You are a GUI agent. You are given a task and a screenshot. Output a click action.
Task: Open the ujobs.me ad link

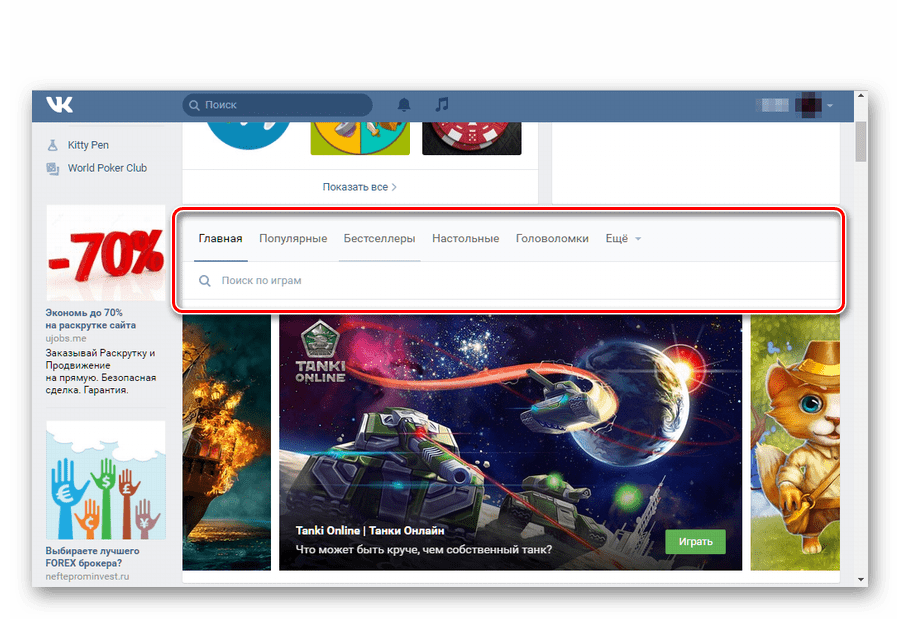(67, 338)
